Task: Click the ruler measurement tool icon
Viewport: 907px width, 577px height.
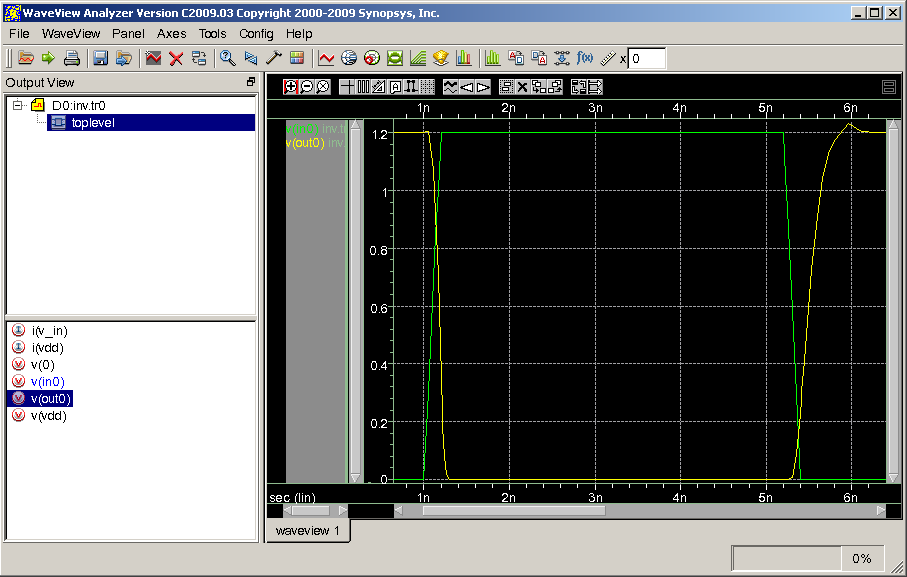Action: tap(607, 59)
